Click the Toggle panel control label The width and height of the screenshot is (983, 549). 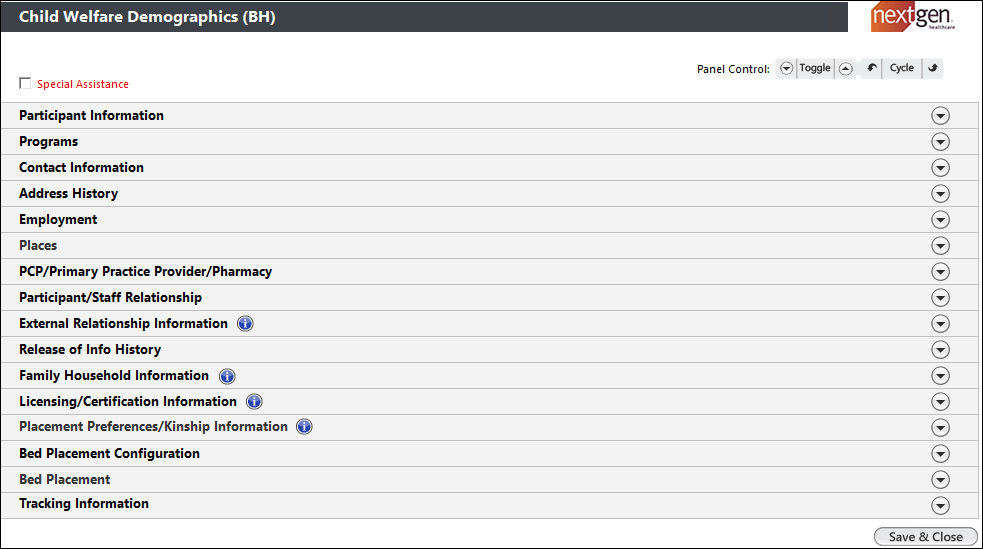point(815,69)
